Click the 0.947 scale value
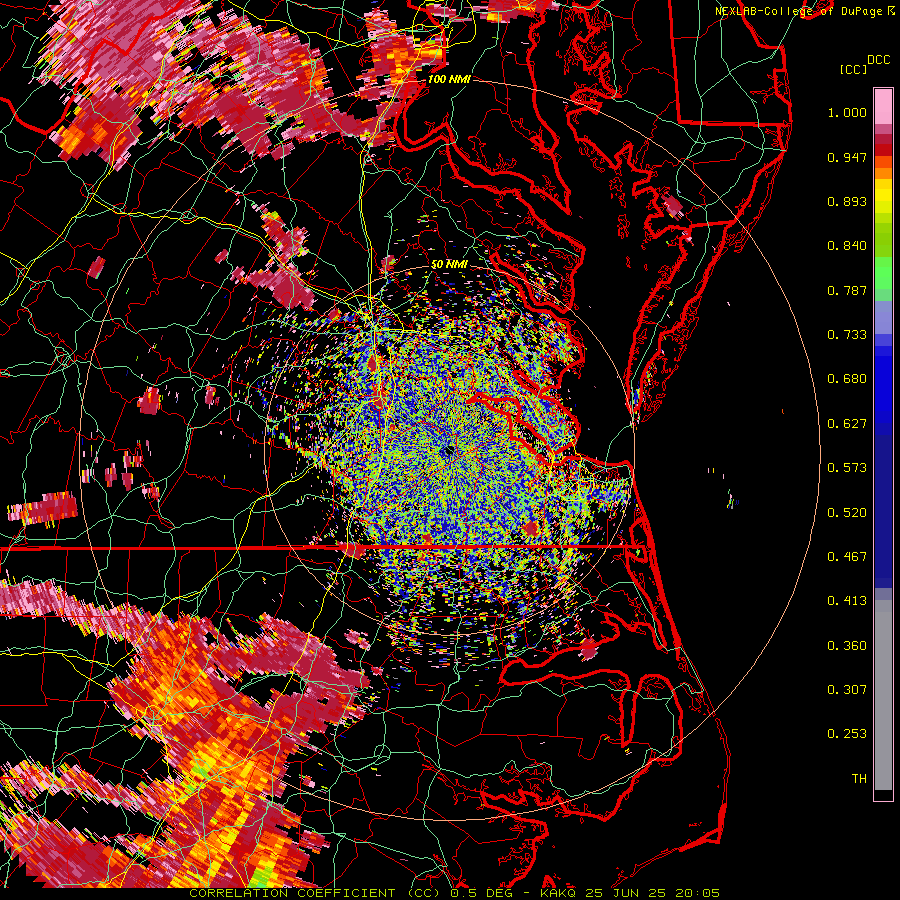 (x=847, y=157)
